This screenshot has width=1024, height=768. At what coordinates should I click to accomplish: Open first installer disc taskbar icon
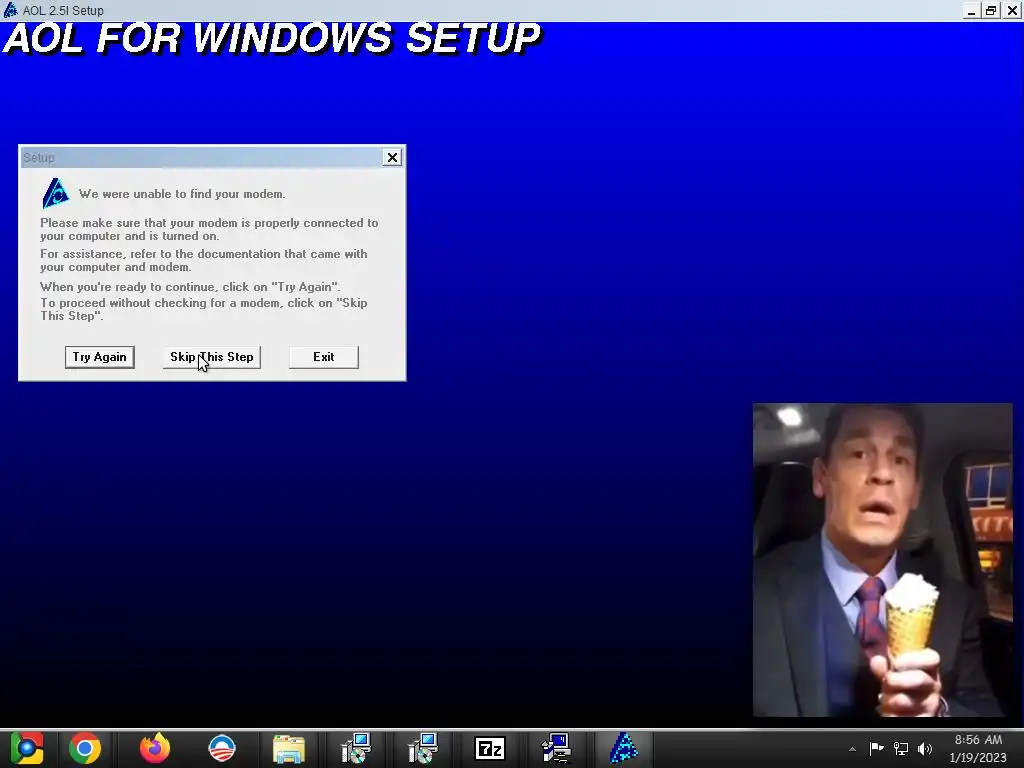point(356,748)
